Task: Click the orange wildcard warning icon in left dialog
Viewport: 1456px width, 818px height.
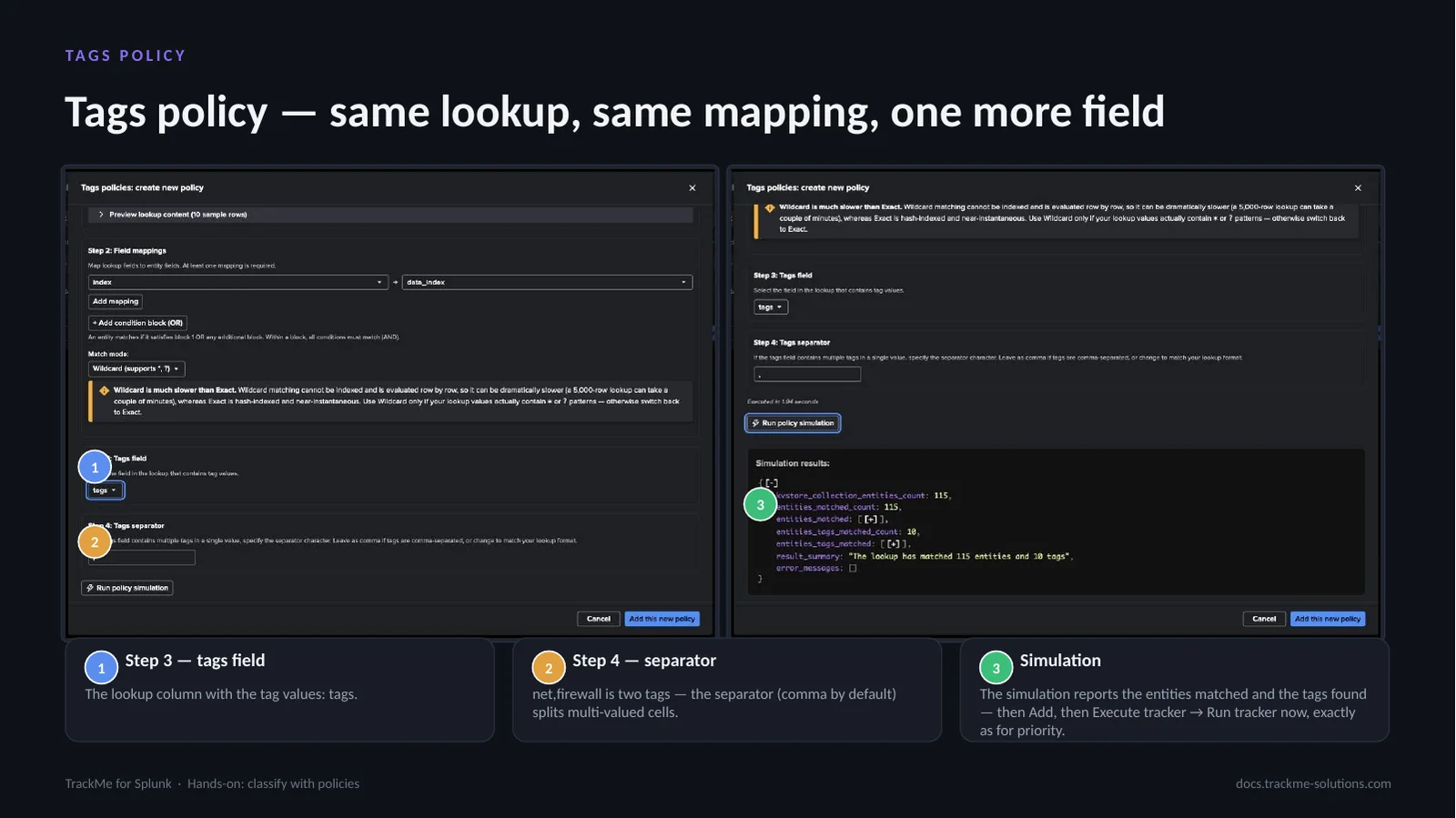Action: coord(104,390)
